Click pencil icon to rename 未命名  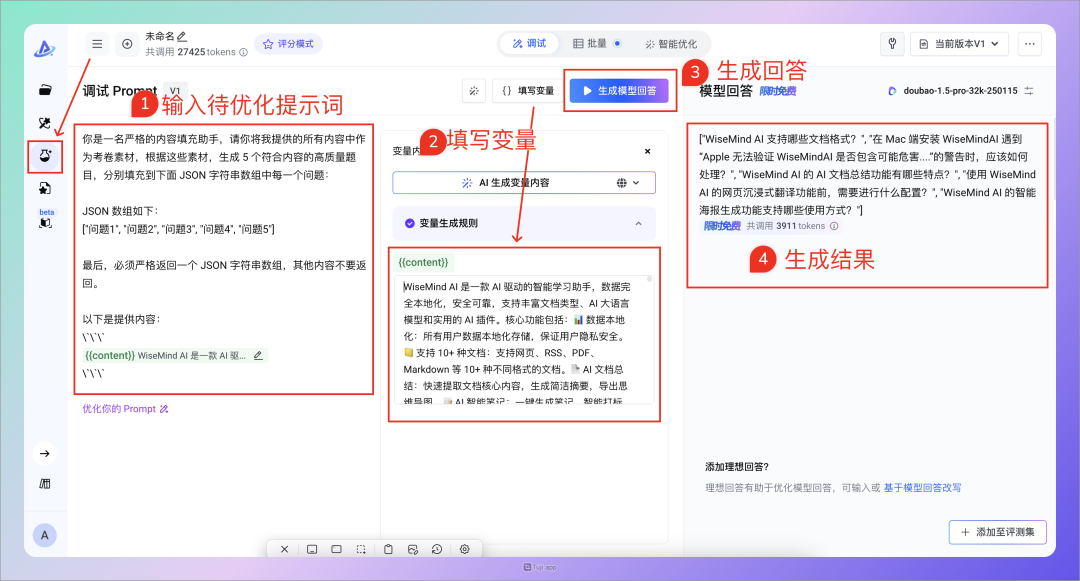pyautogui.click(x=182, y=36)
